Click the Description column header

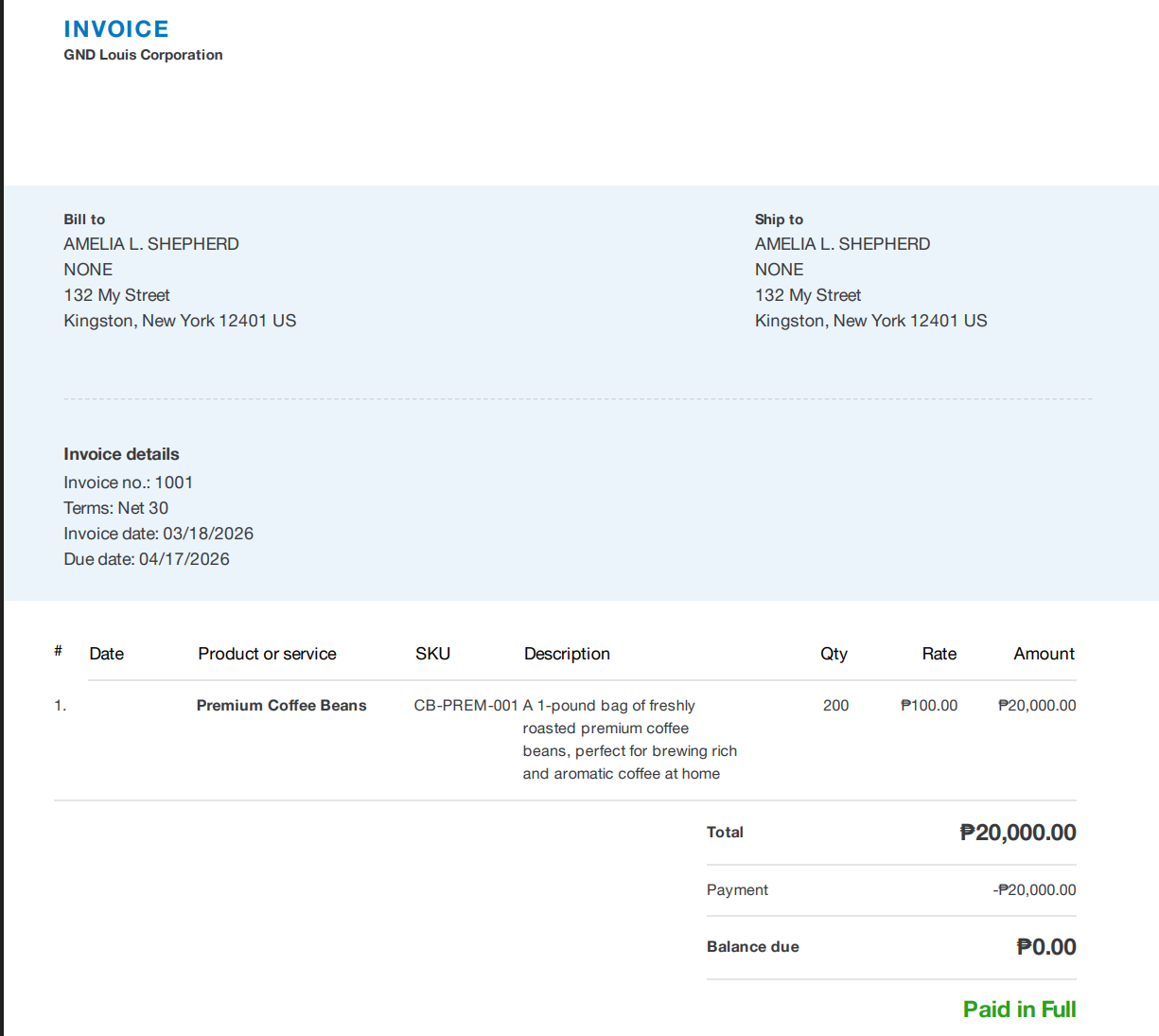pos(567,654)
